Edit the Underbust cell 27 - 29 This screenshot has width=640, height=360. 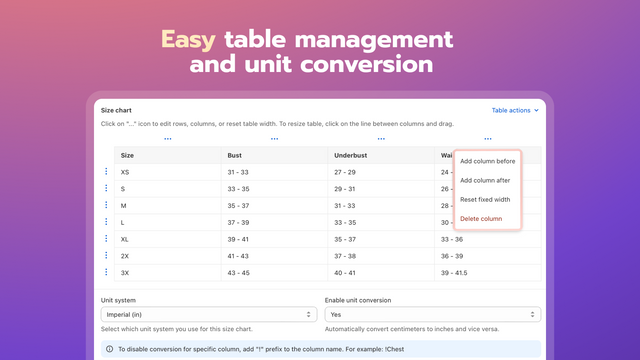click(381, 172)
